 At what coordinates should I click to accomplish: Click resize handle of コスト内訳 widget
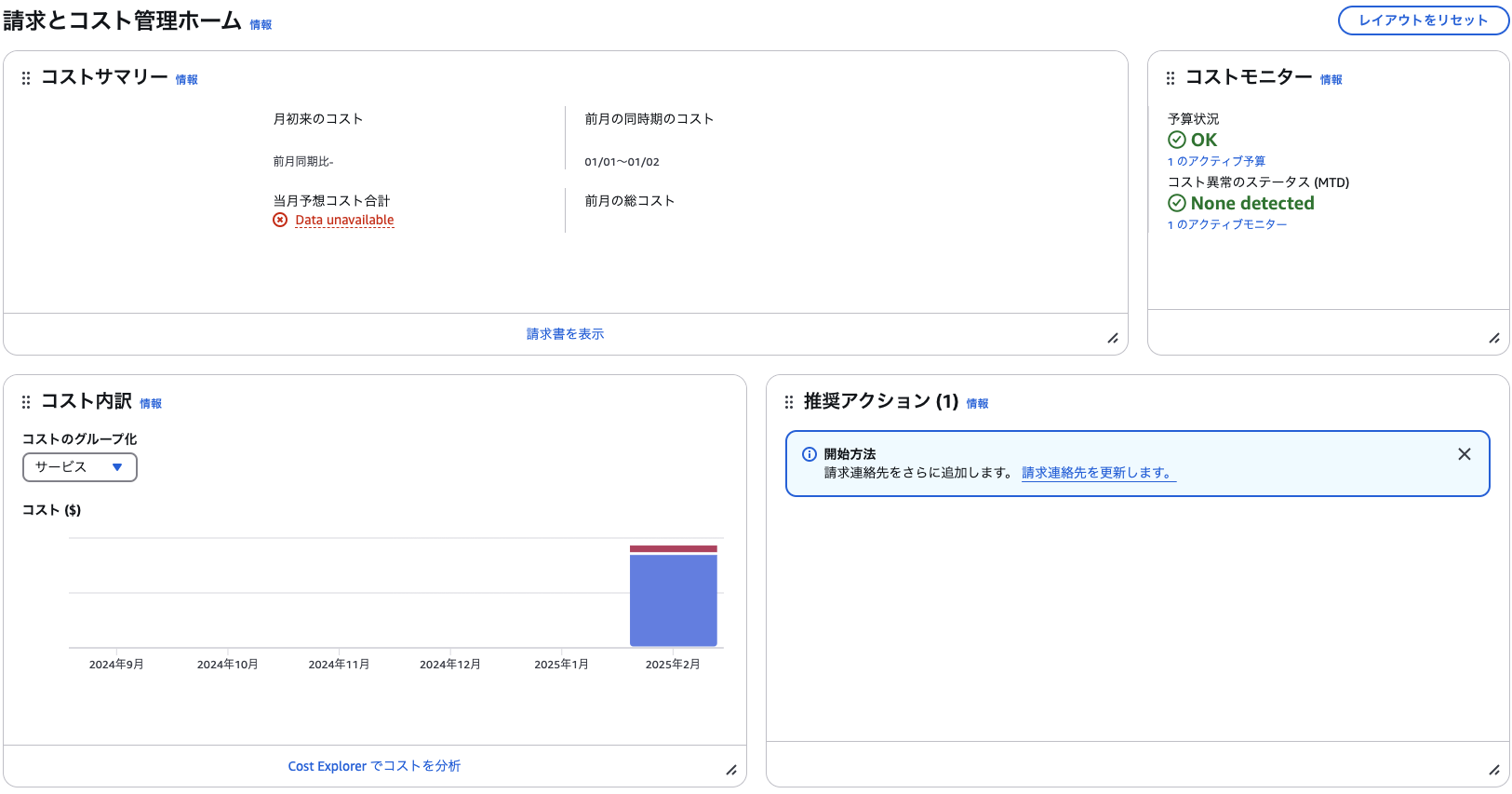[x=731, y=770]
